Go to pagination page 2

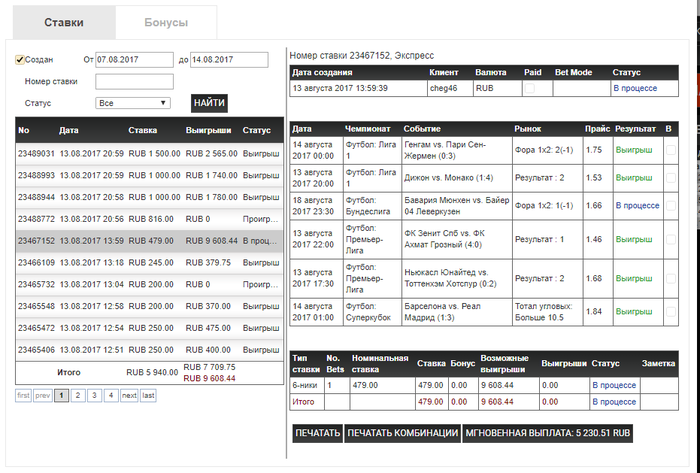pos(78,395)
